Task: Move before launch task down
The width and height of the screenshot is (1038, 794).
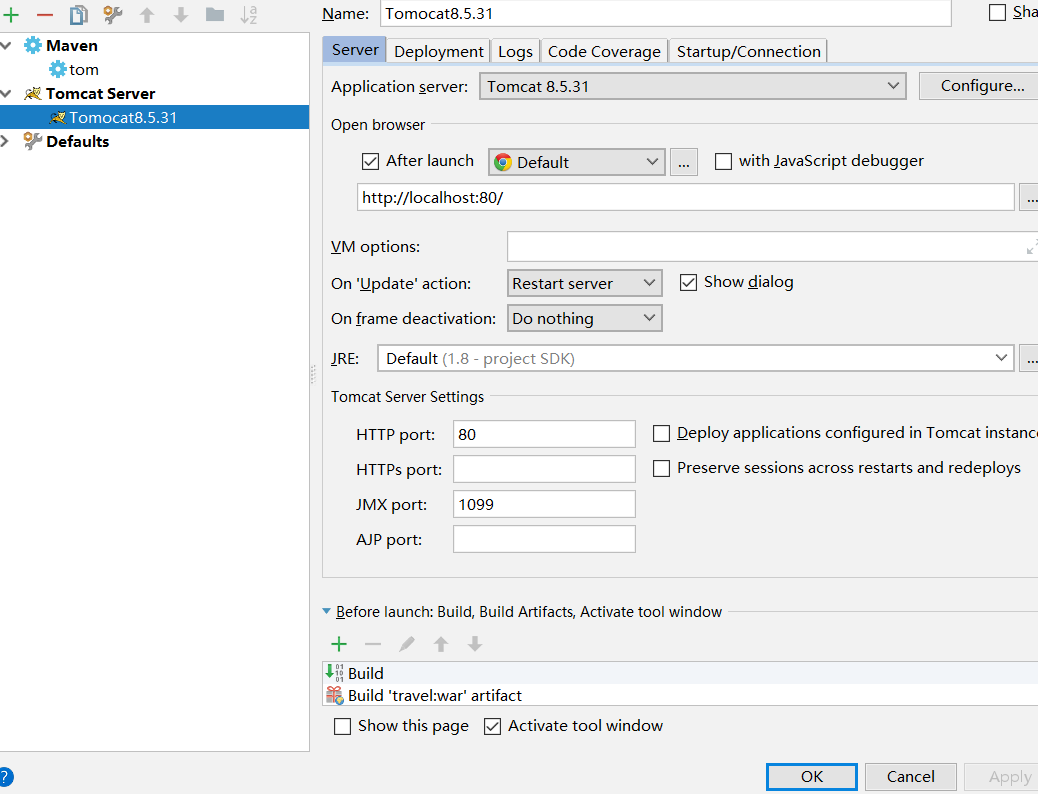Action: [475, 644]
